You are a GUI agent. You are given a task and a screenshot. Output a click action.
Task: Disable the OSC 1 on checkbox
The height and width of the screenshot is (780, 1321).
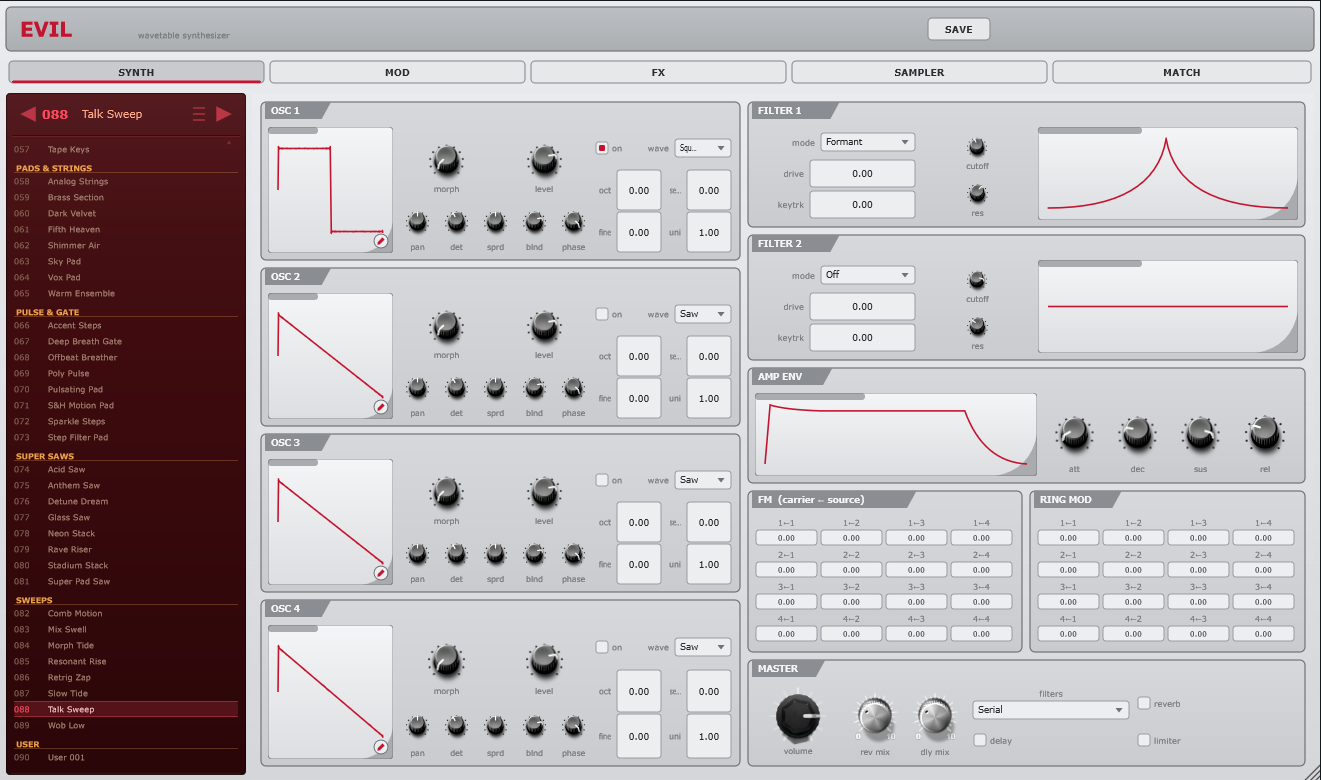pos(602,148)
